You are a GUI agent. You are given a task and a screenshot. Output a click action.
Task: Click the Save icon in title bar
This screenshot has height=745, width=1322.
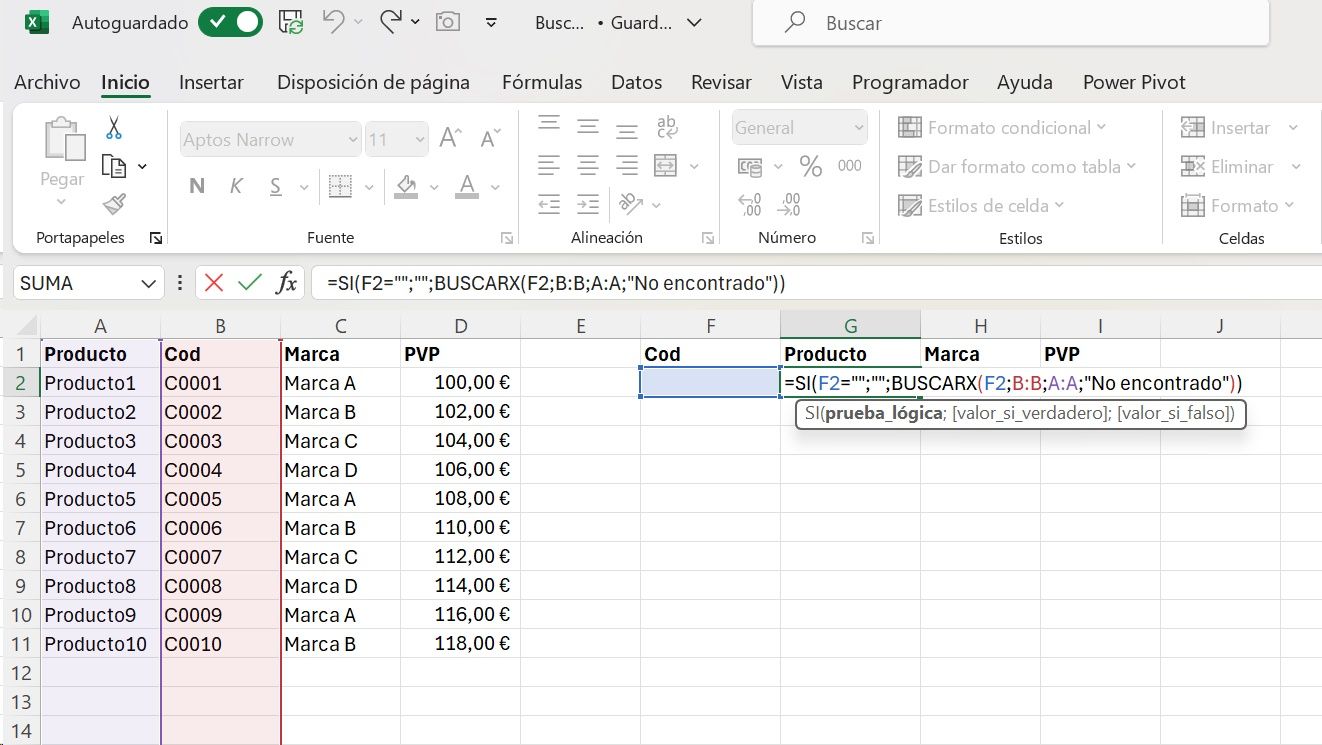pos(291,22)
